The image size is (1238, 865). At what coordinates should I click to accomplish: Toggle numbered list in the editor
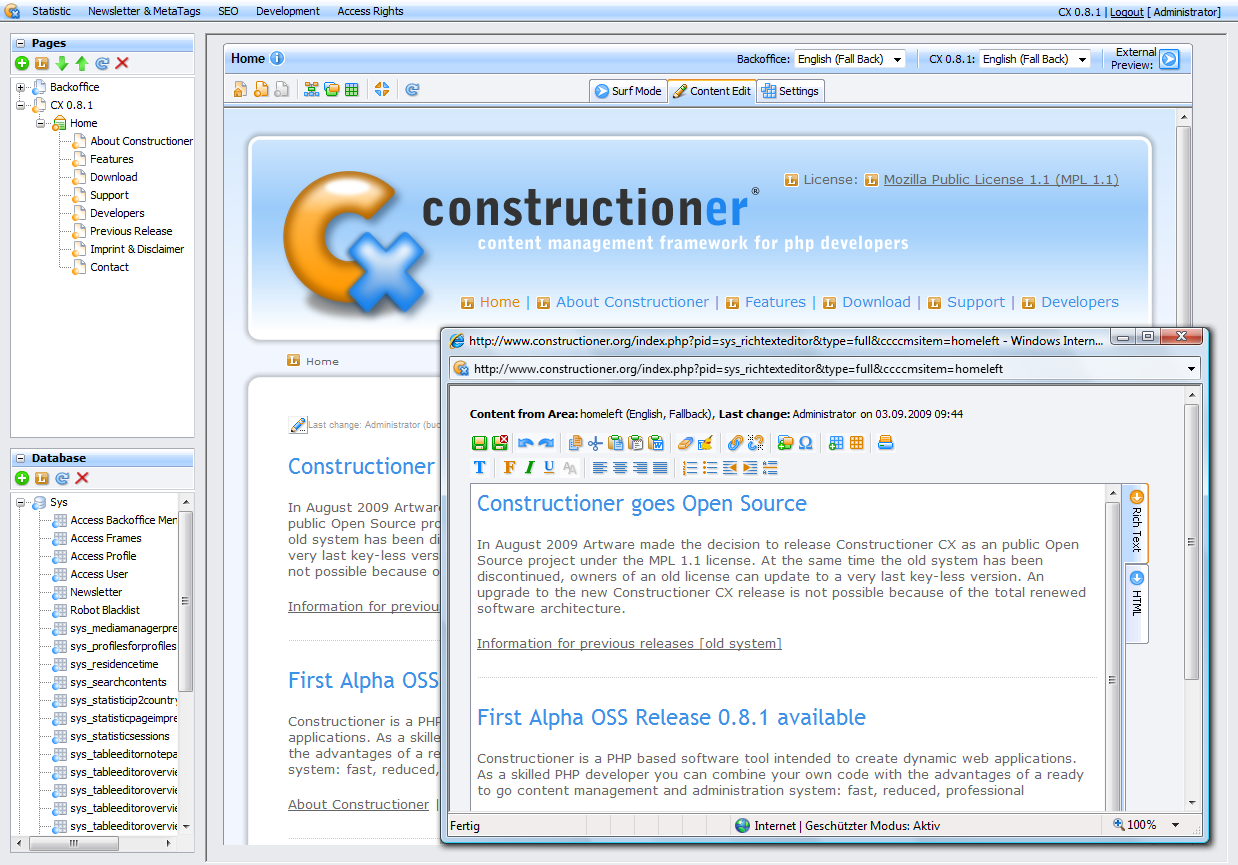690,467
